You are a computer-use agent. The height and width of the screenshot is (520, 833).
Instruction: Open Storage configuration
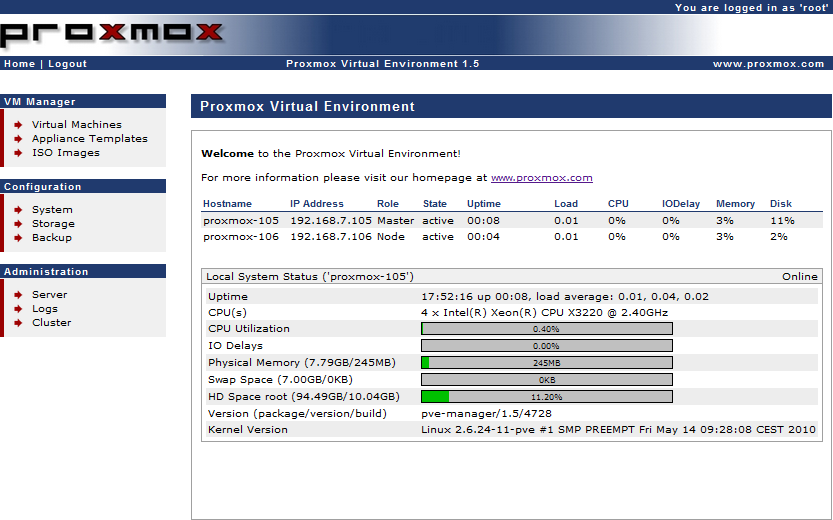pos(53,224)
